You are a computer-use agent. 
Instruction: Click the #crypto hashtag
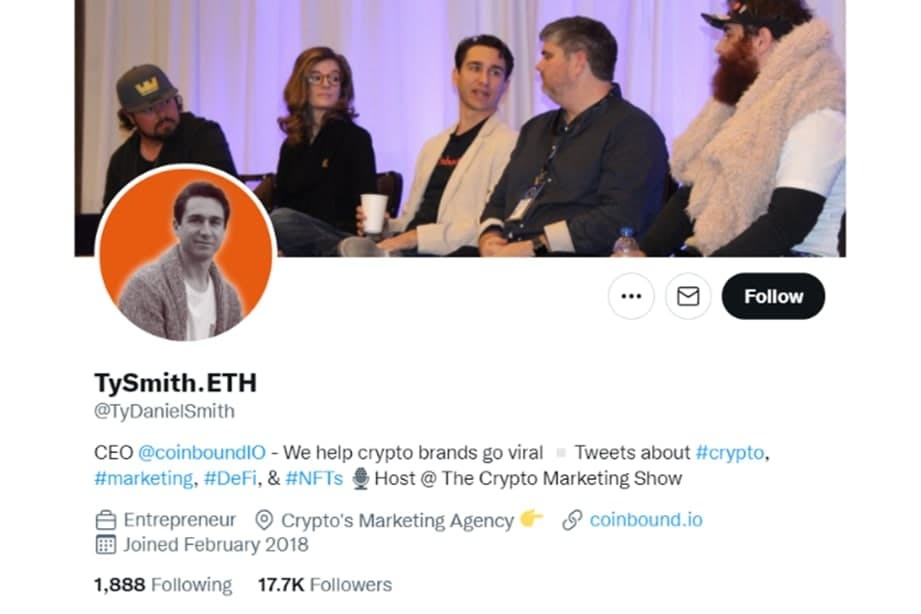pyautogui.click(x=731, y=452)
